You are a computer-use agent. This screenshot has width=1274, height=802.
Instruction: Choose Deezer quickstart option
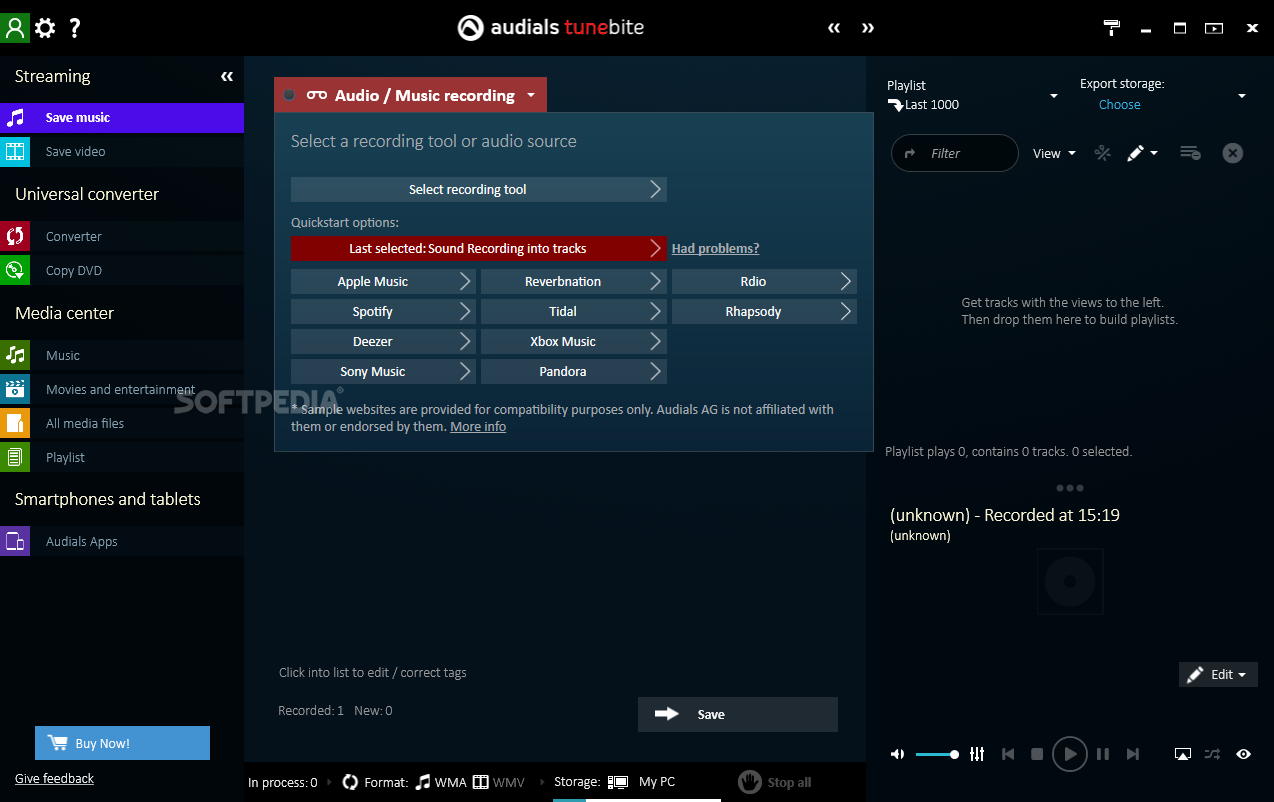[383, 342]
